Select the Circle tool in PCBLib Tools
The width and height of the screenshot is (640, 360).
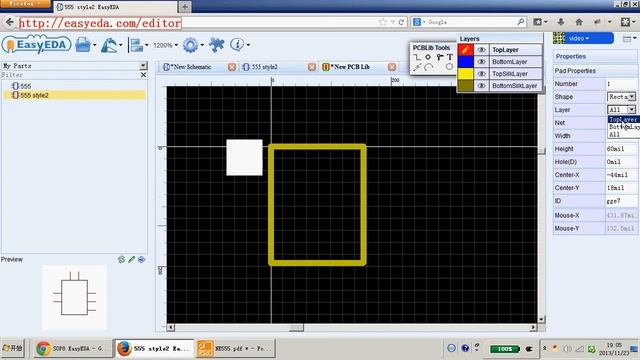(449, 67)
